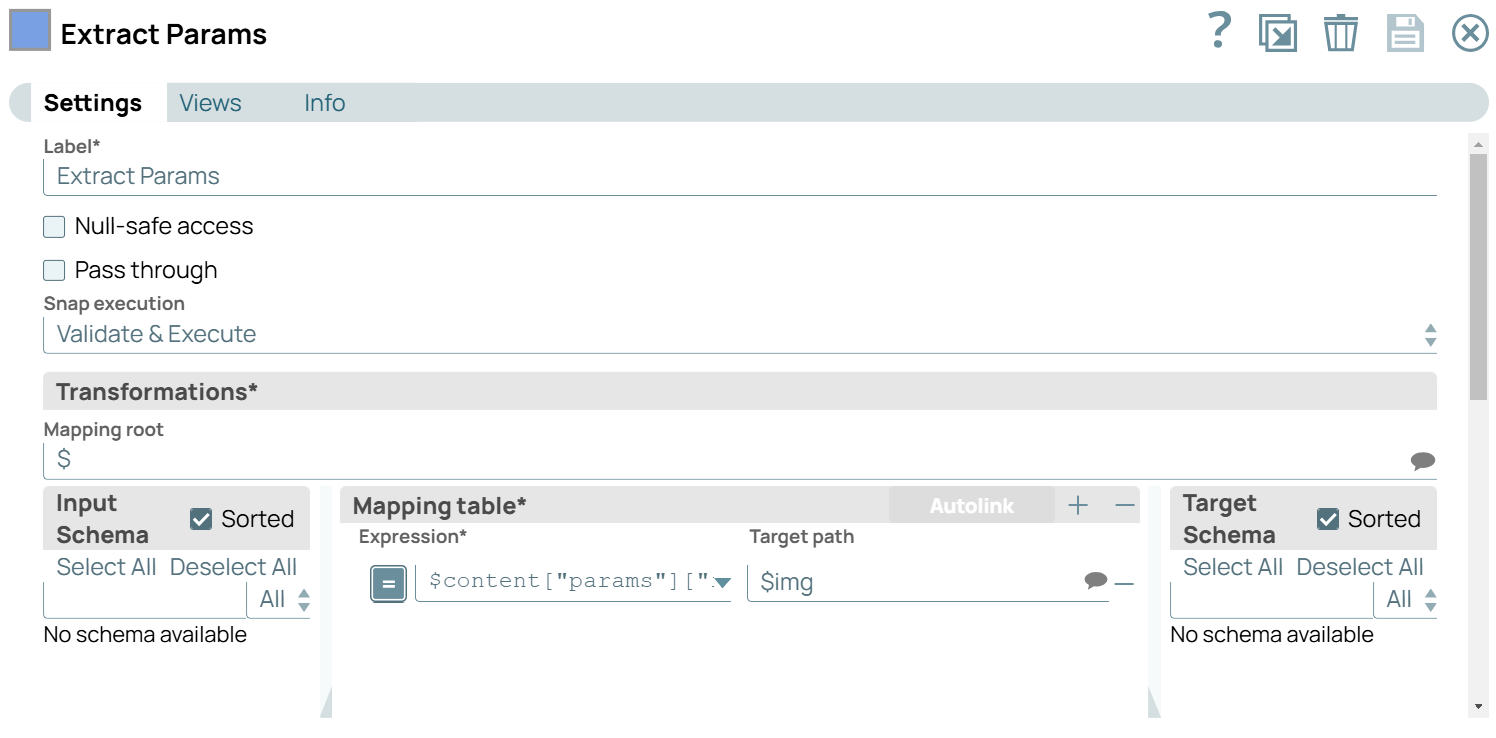Add a new mapping row with plus icon

click(1078, 505)
